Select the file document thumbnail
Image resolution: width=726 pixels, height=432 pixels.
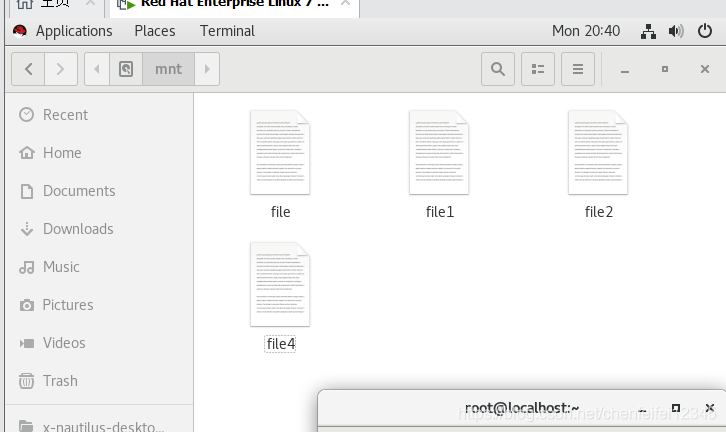[x=280, y=152]
